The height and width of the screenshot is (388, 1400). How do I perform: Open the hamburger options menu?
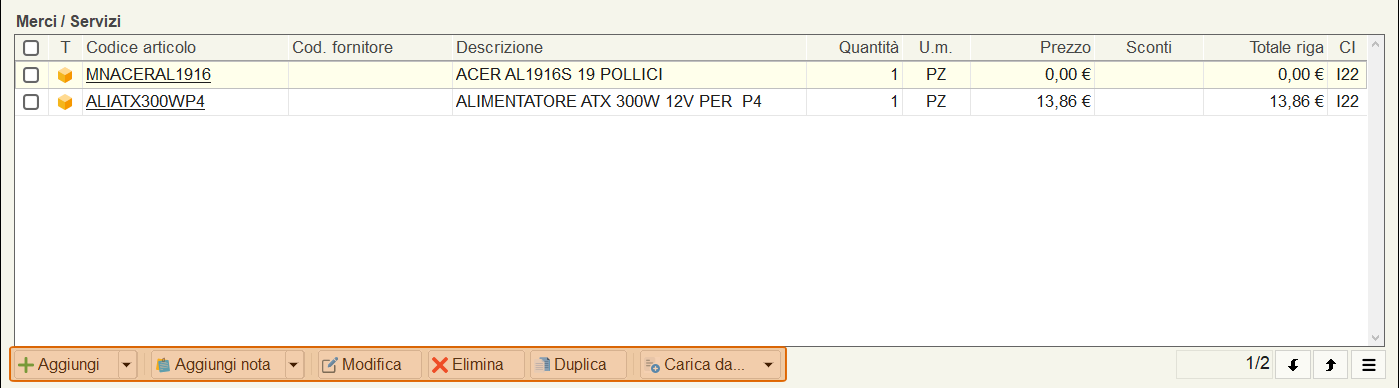tap(1369, 365)
